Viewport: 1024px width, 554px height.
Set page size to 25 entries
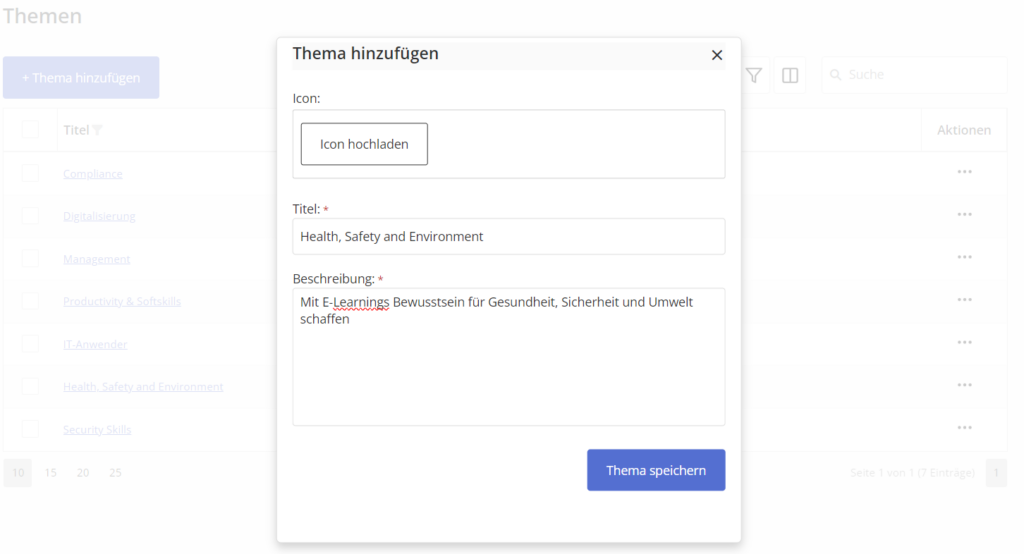point(116,472)
